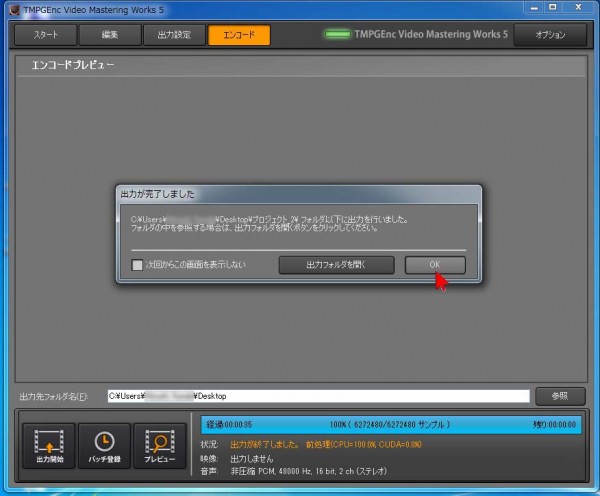Open the スタート tab

tap(46, 35)
